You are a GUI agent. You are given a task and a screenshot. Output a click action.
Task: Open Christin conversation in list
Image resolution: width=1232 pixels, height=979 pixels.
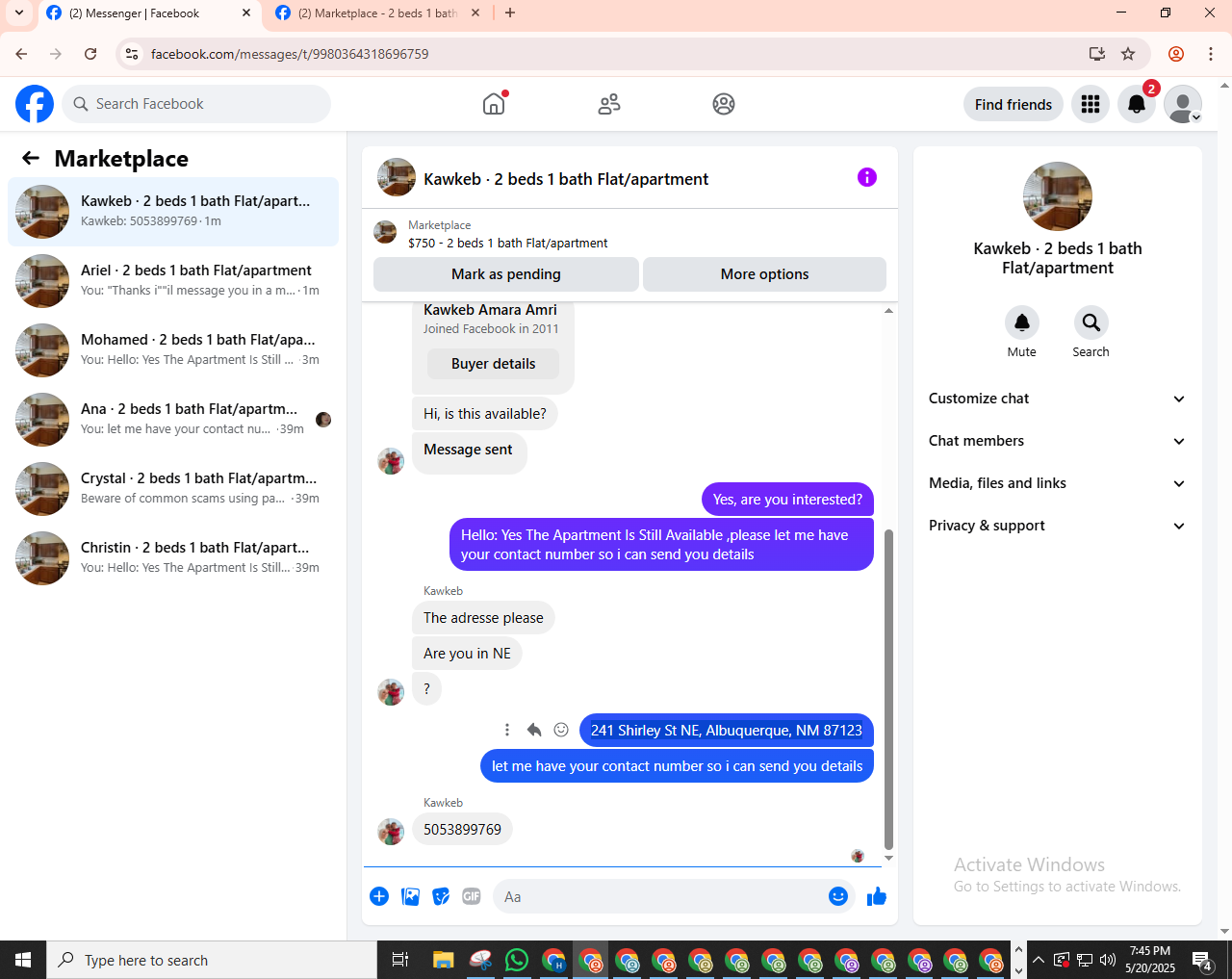coord(173,558)
